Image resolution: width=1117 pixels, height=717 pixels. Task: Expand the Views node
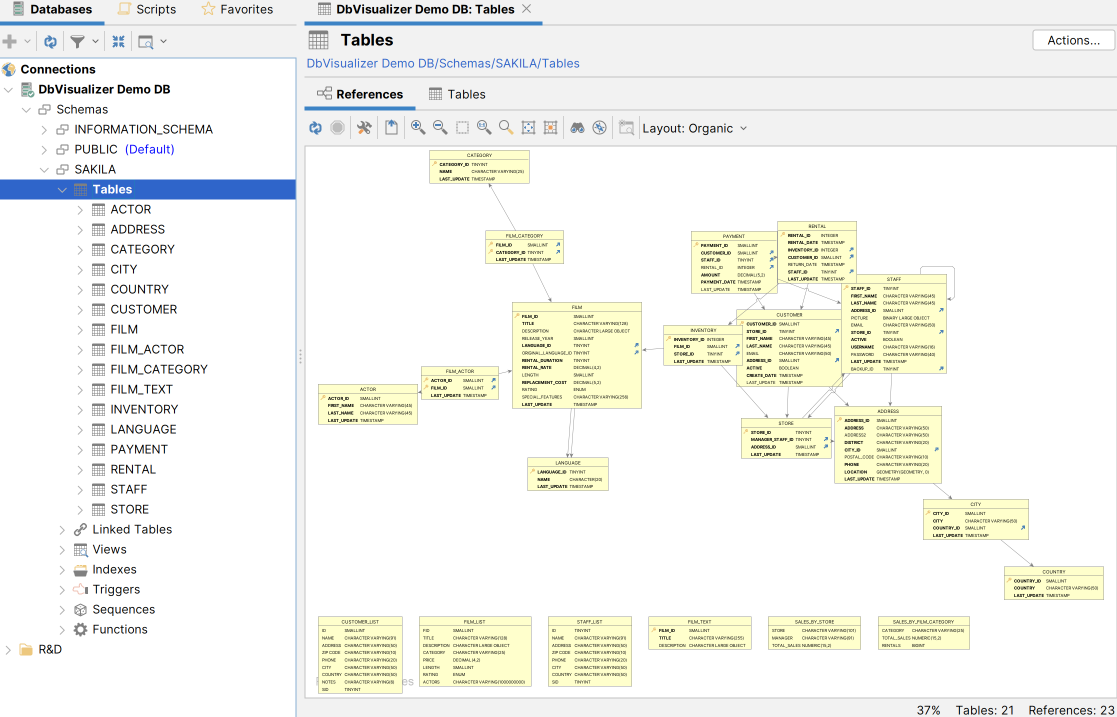62,549
